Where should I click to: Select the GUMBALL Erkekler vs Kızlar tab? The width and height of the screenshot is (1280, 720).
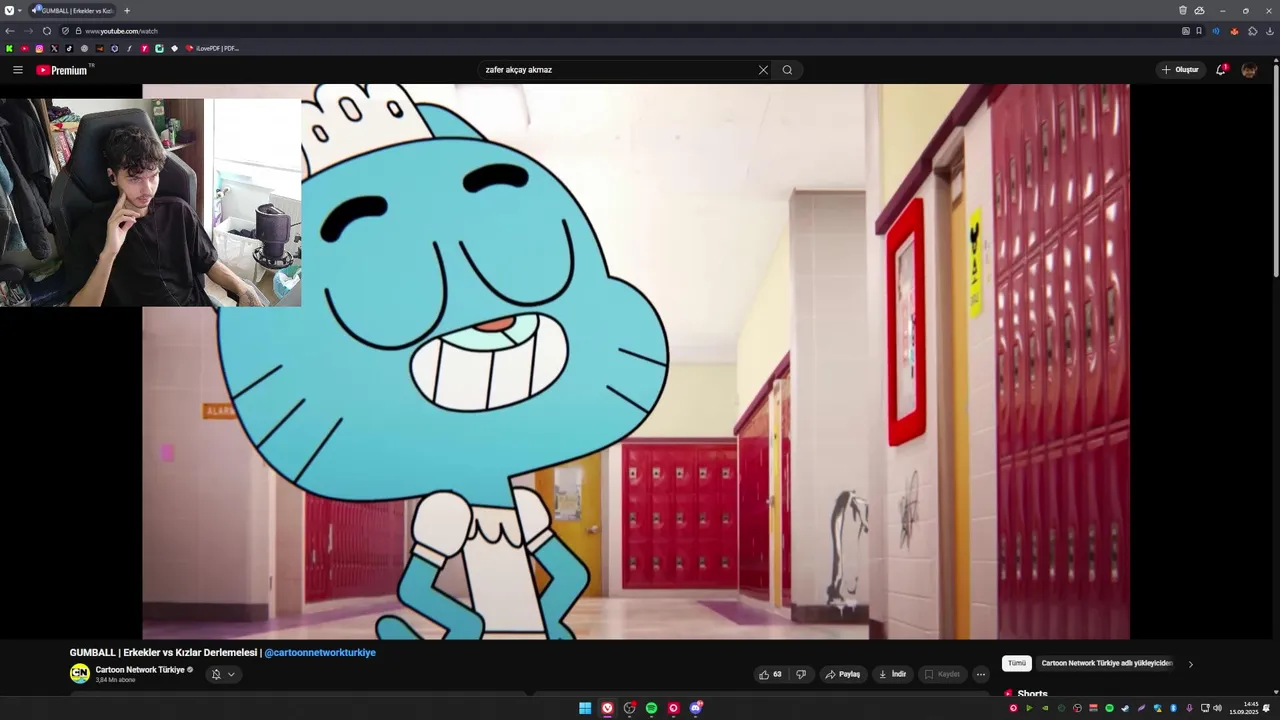pos(72,10)
